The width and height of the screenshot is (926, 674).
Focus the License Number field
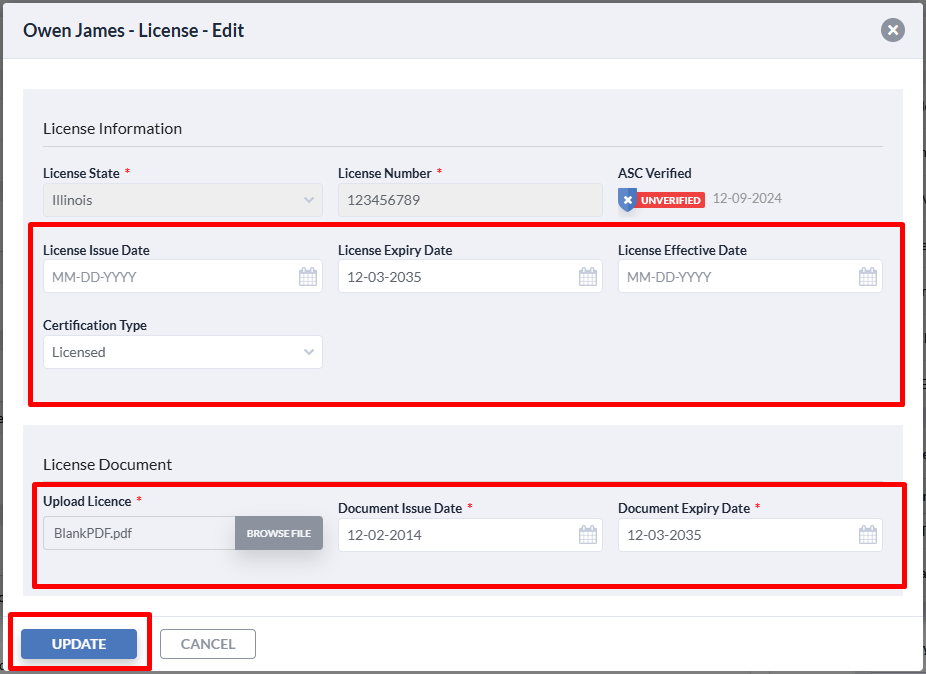[x=470, y=200]
